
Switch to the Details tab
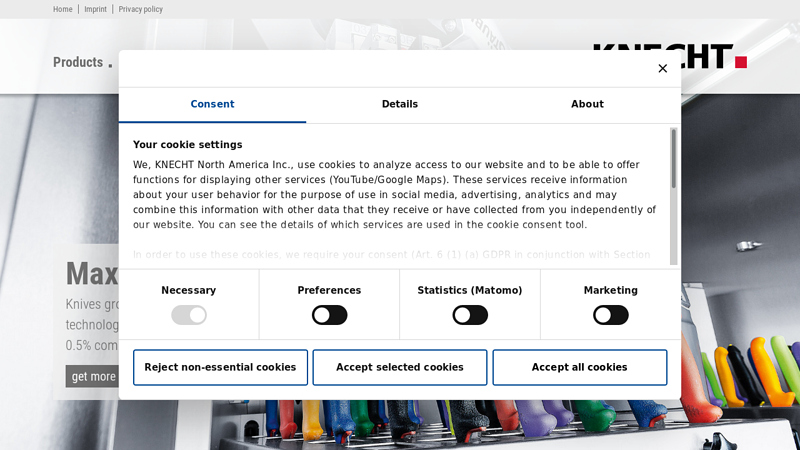(399, 104)
